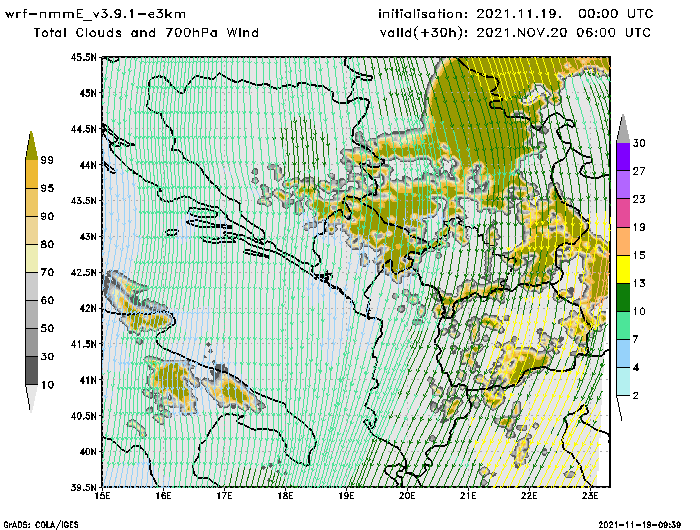
Task: Click the 43.5N latitude label
Action: tap(83, 200)
